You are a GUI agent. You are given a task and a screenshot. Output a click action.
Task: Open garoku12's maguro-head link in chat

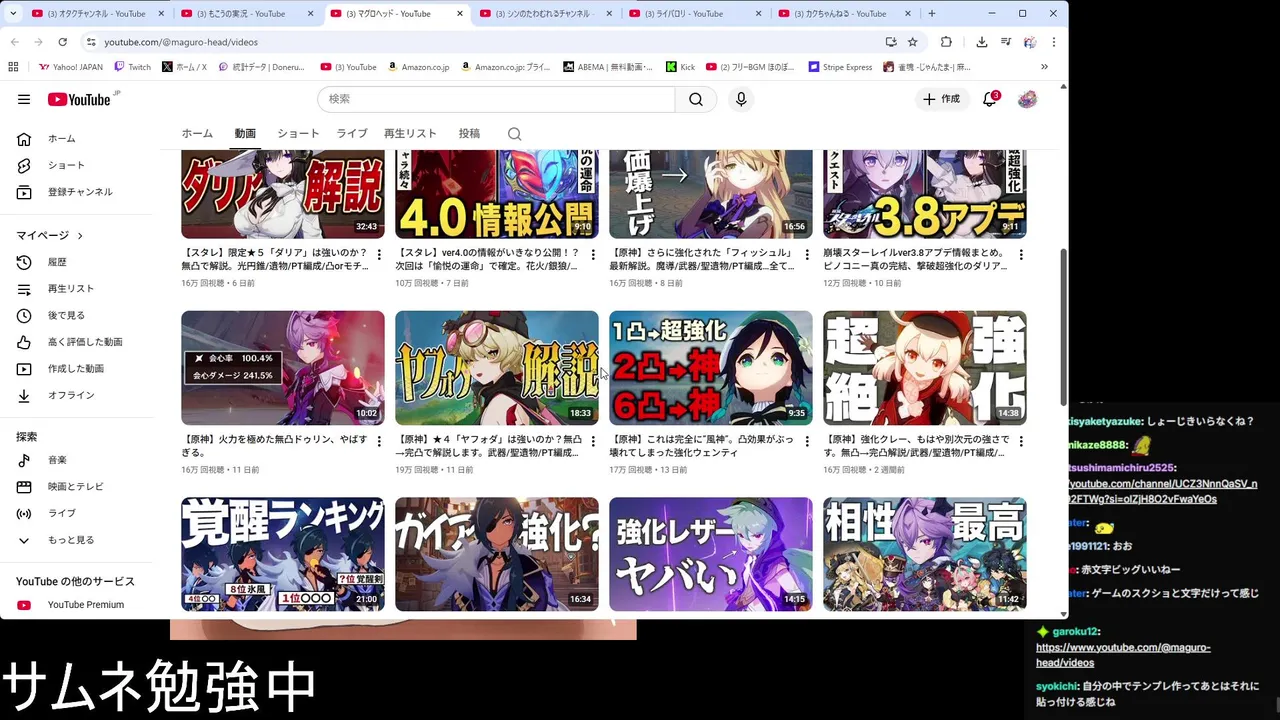pos(1123,655)
